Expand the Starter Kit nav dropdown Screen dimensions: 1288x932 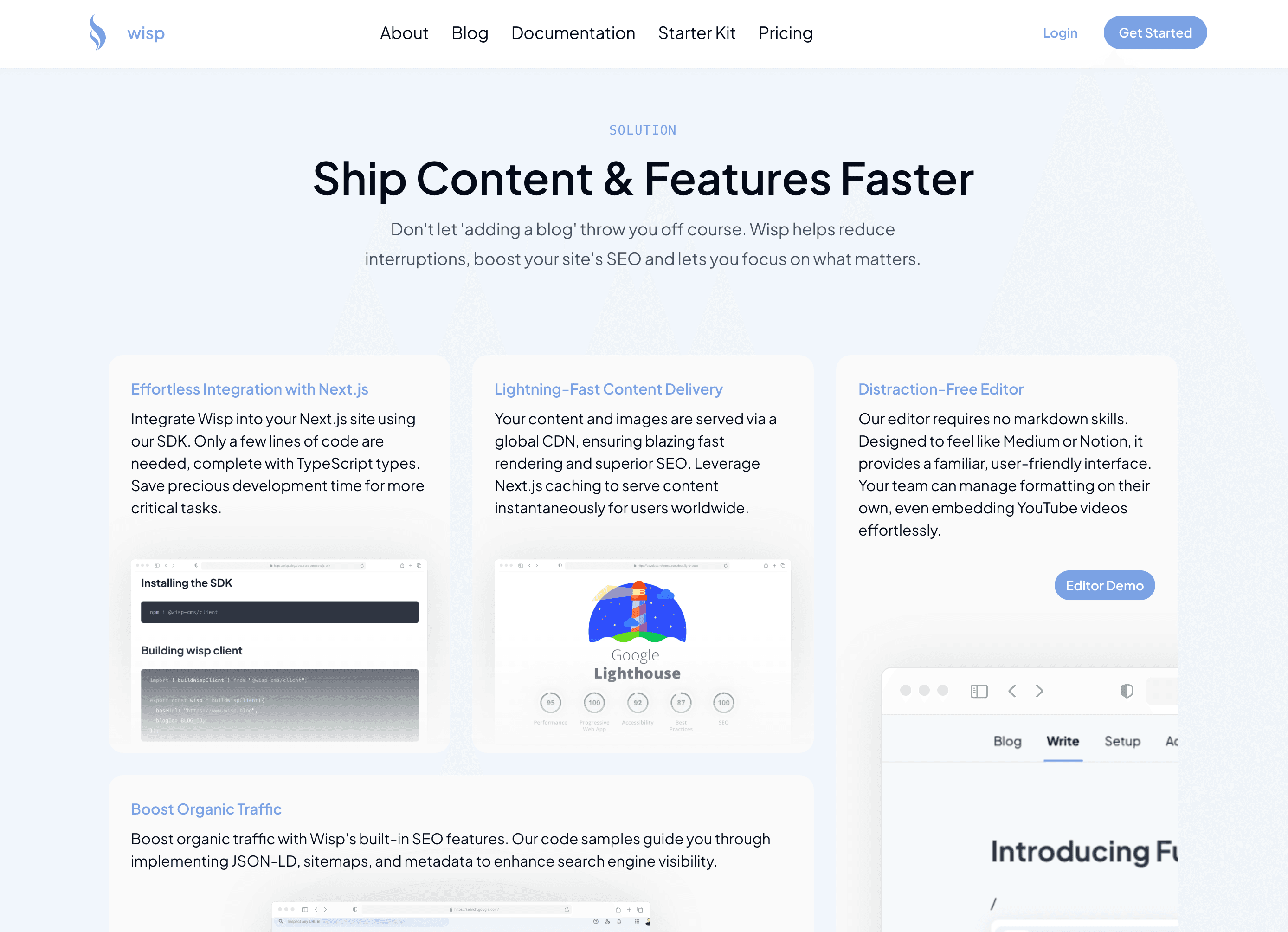pyautogui.click(x=697, y=33)
